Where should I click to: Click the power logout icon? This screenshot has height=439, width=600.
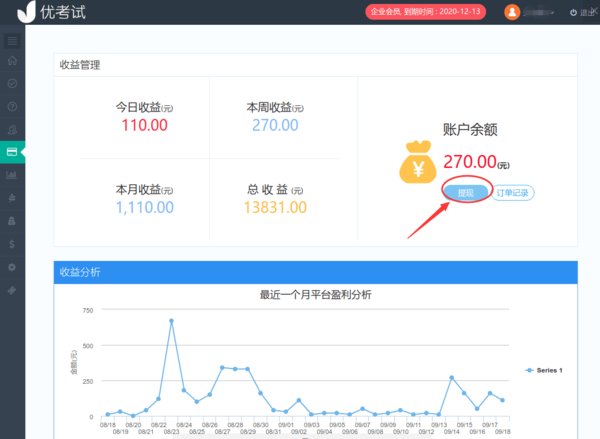tap(573, 13)
